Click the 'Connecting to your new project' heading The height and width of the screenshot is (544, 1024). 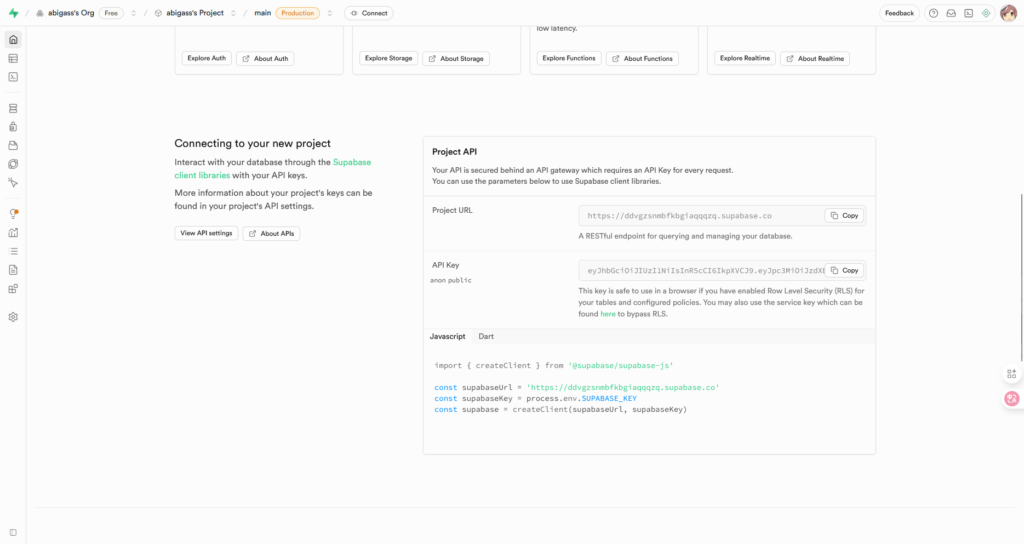click(252, 144)
